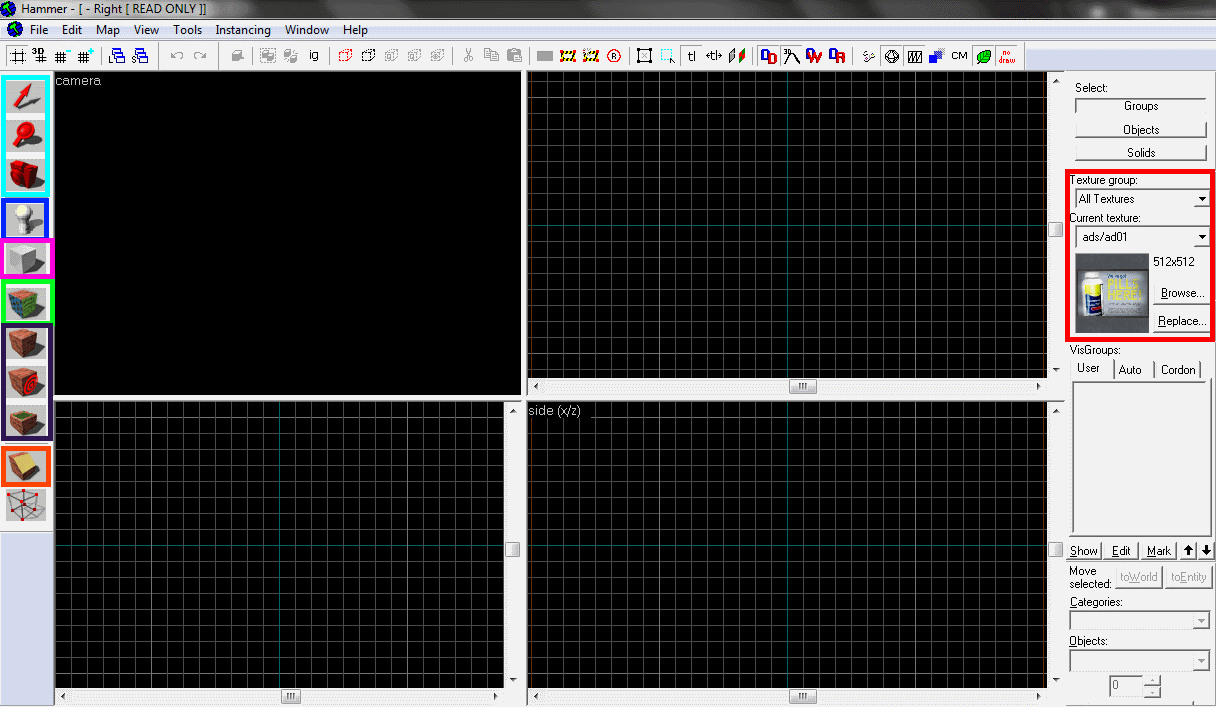The width and height of the screenshot is (1216, 707).
Task: Toggle the 3D grid display
Action: [x=40, y=56]
